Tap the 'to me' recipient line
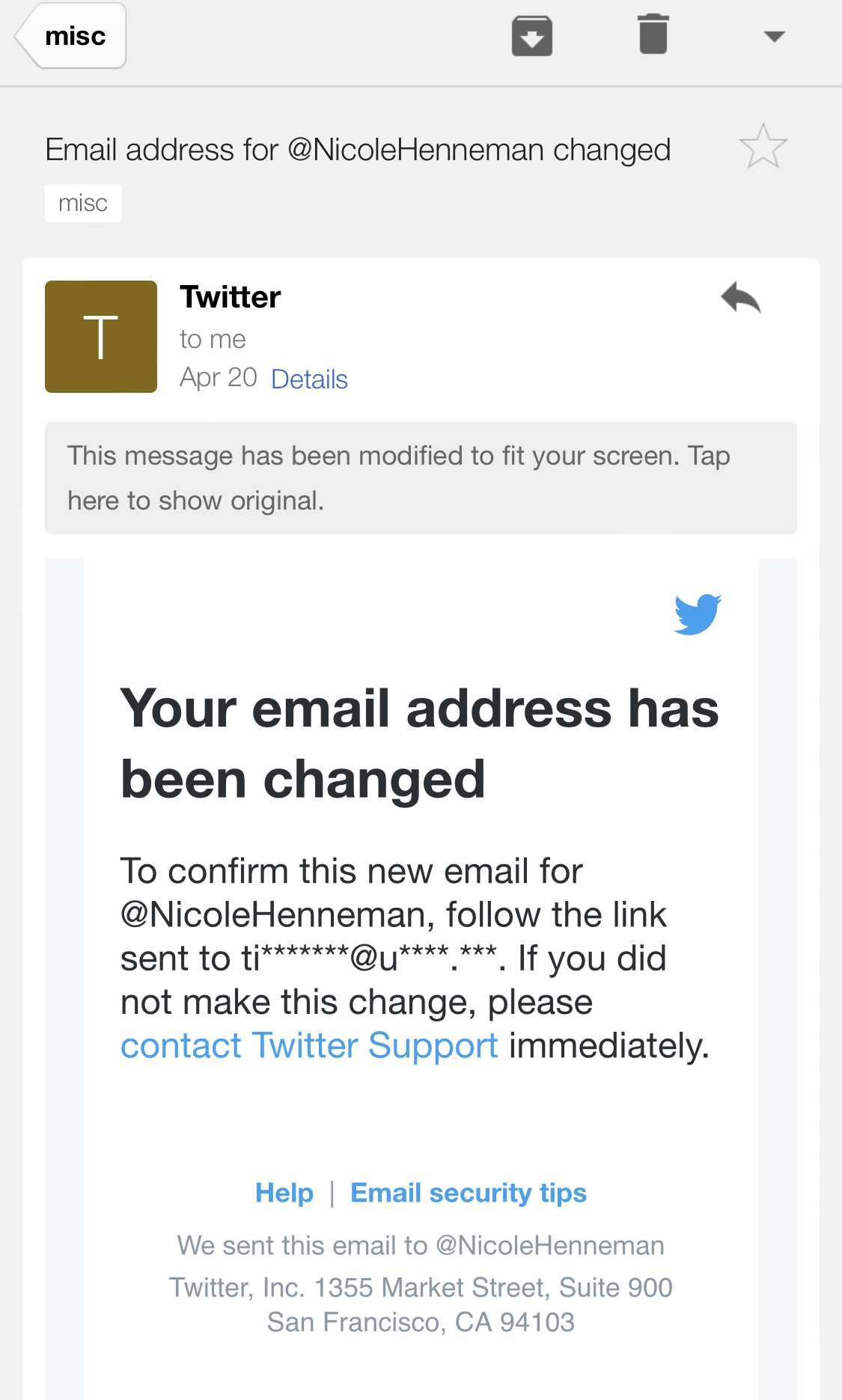Image resolution: width=842 pixels, height=1400 pixels. 213,340
